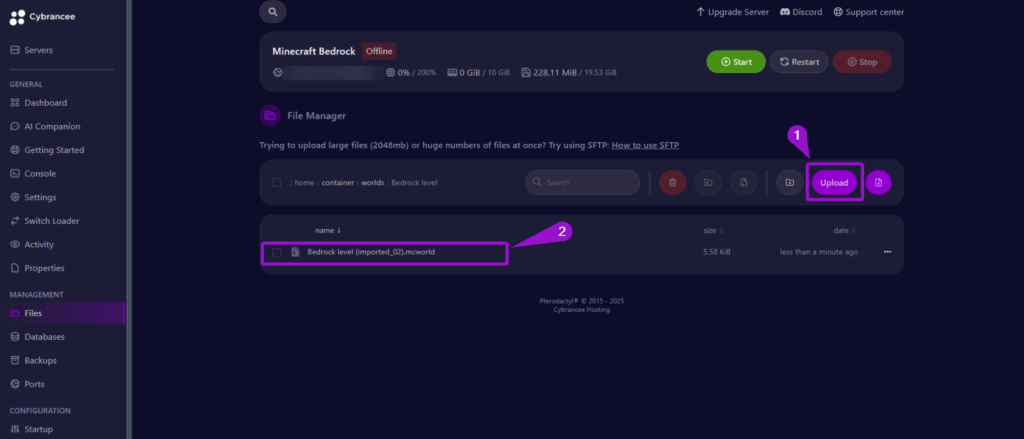Navigate to worlds in breadcrumb path
Viewport: 1024px width, 439px height.
click(373, 182)
